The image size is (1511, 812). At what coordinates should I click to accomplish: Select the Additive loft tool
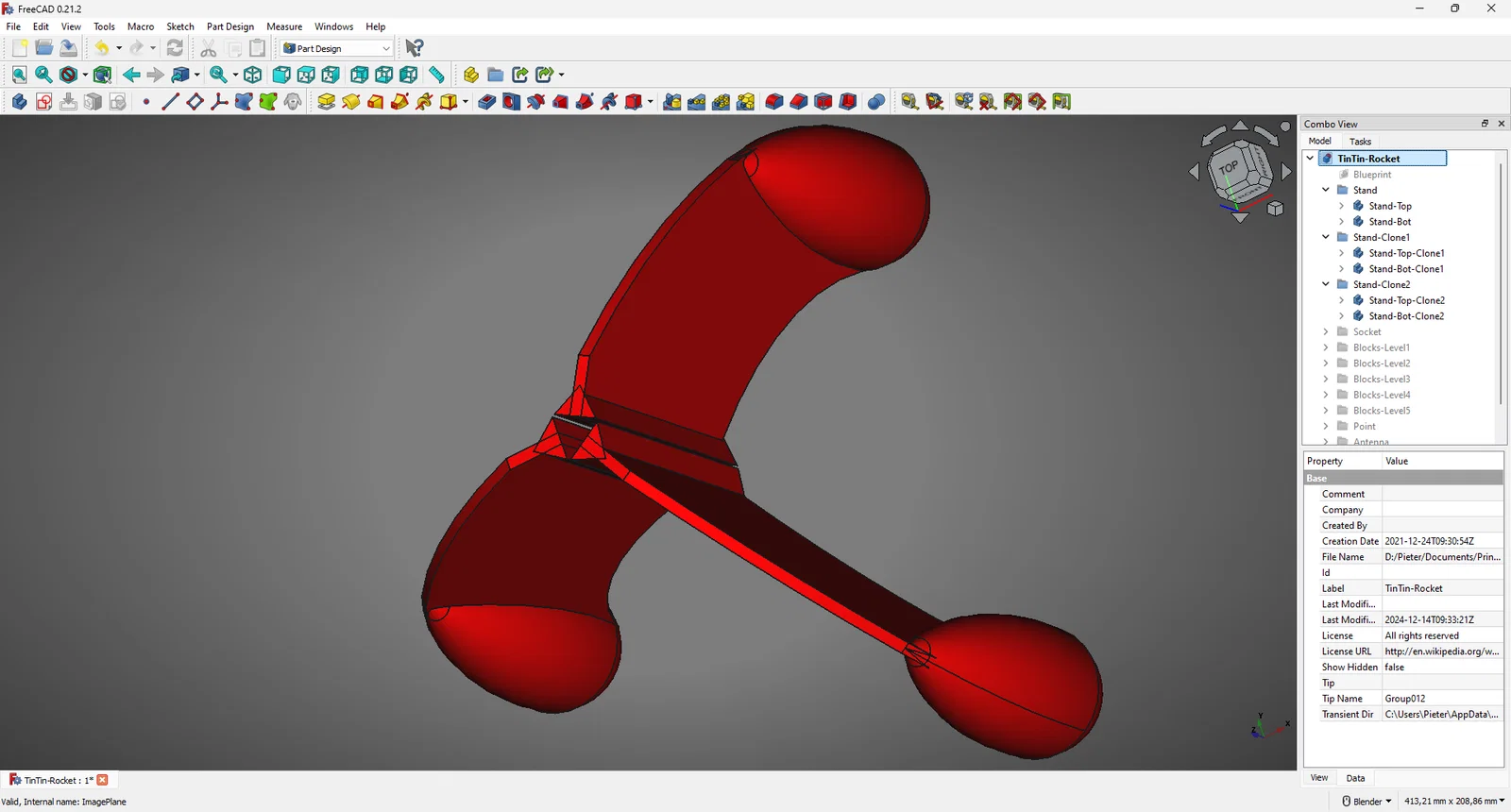click(376, 102)
